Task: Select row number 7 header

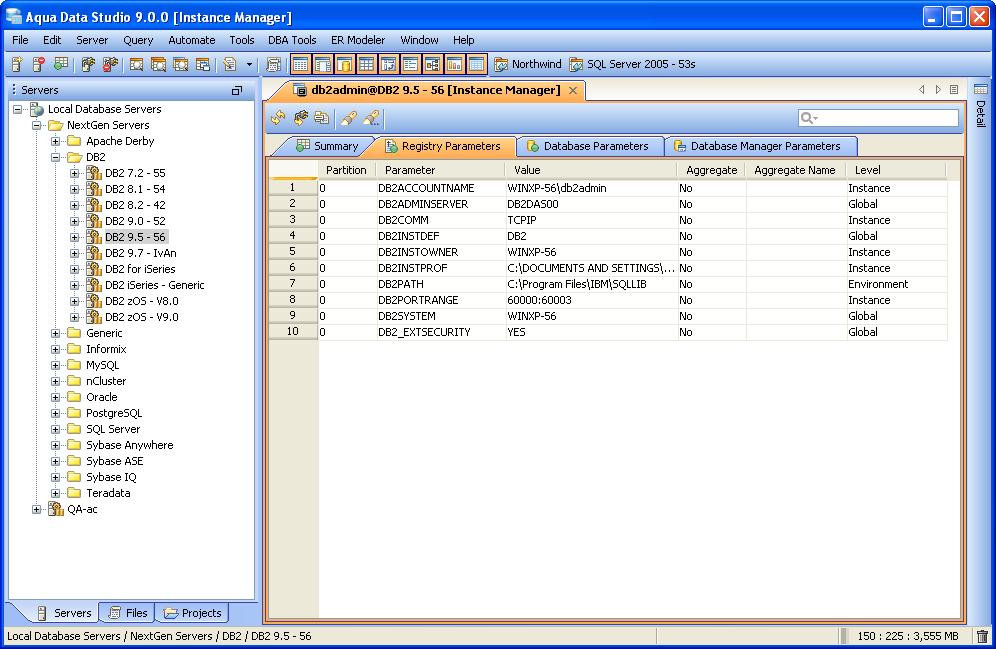Action: [x=293, y=283]
